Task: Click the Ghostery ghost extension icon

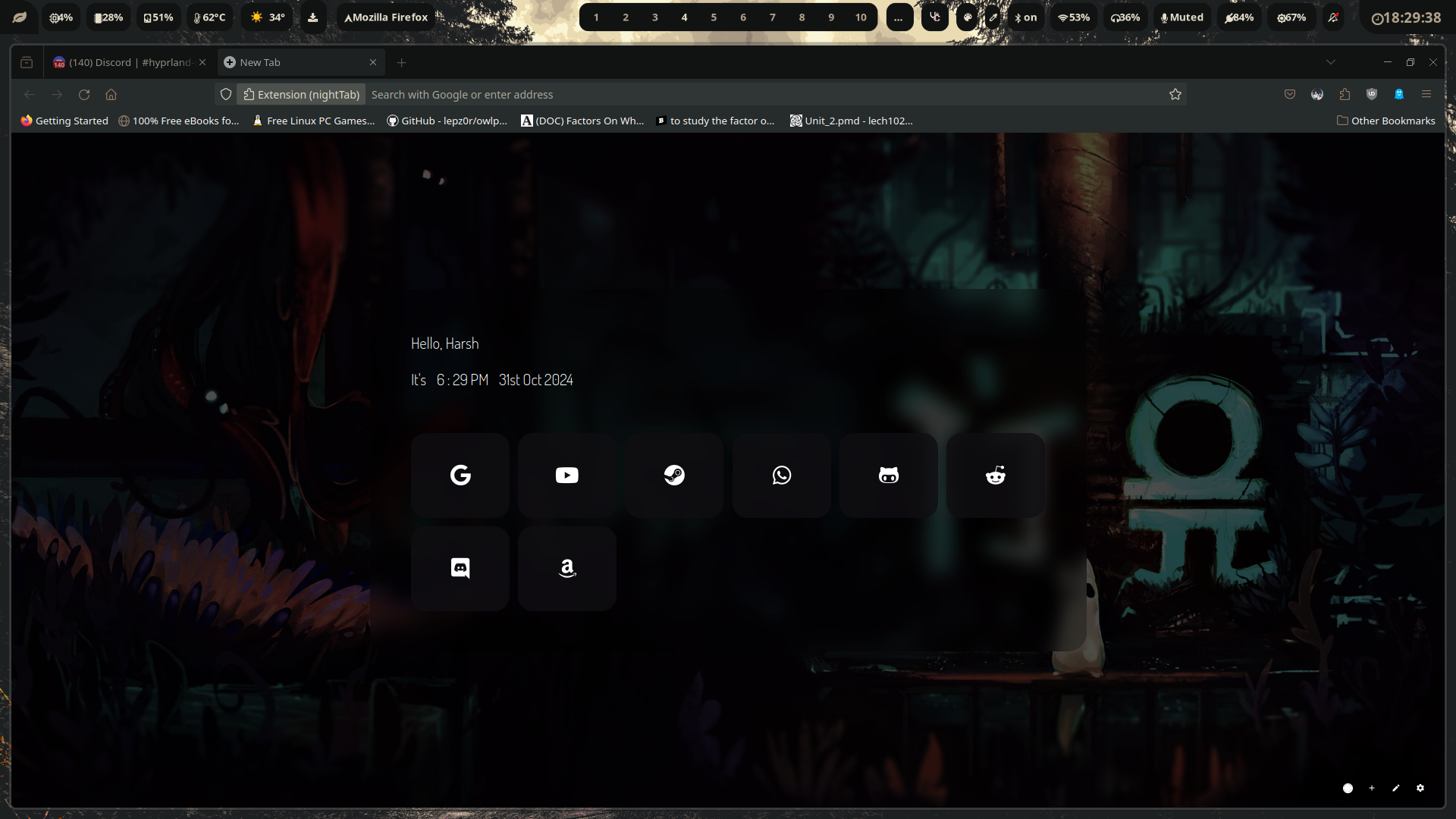Action: (1398, 94)
